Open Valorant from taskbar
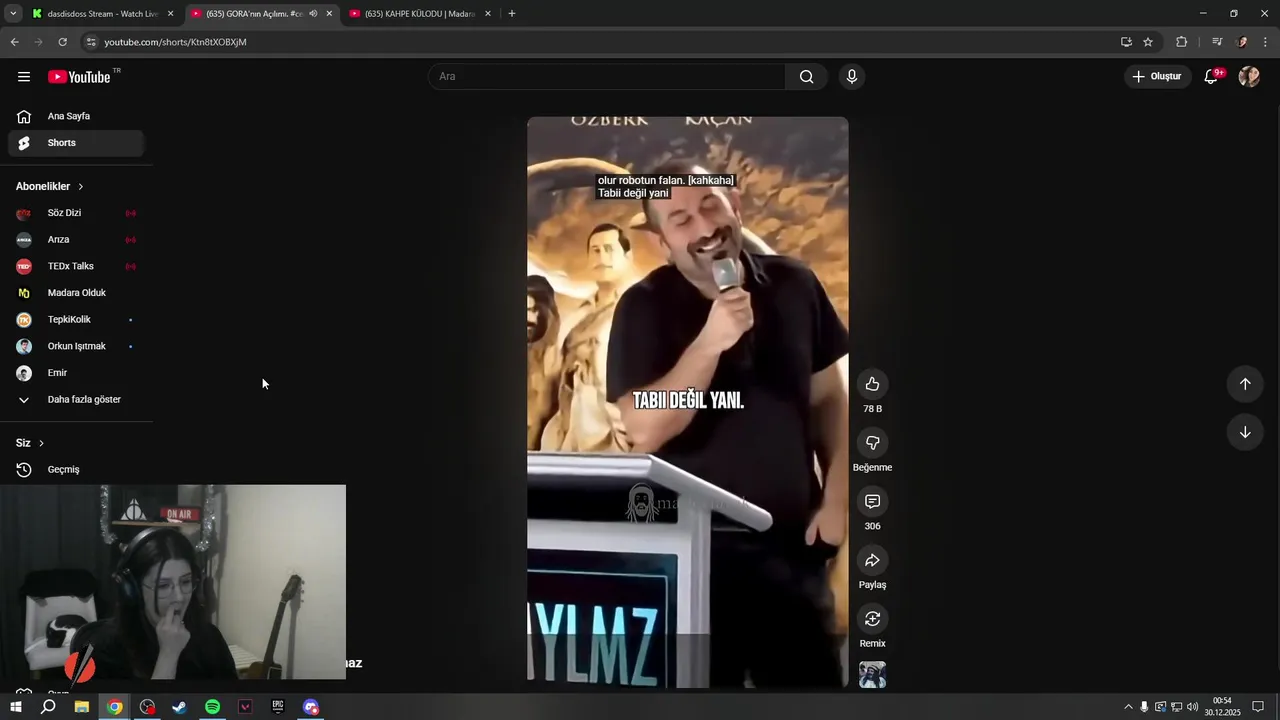This screenshot has width=1280, height=720. click(245, 707)
